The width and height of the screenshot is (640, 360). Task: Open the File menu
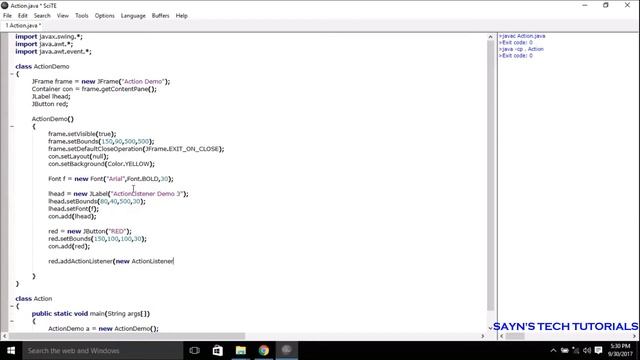coord(7,16)
